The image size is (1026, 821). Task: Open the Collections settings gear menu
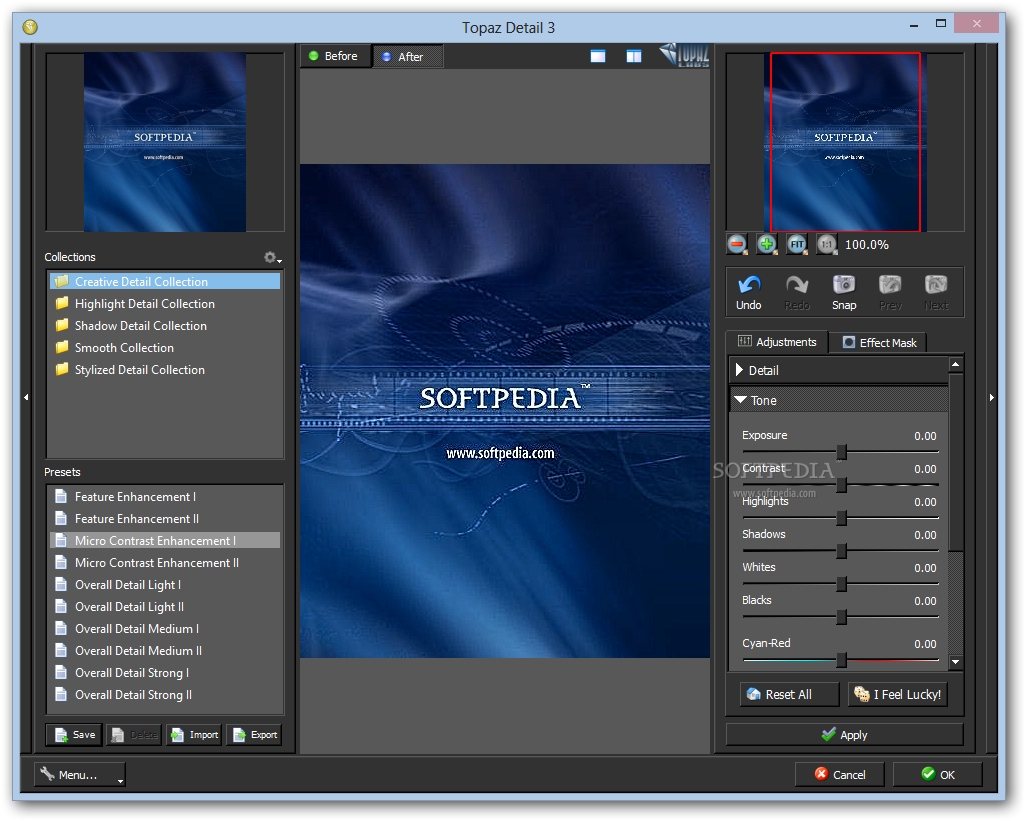(272, 258)
